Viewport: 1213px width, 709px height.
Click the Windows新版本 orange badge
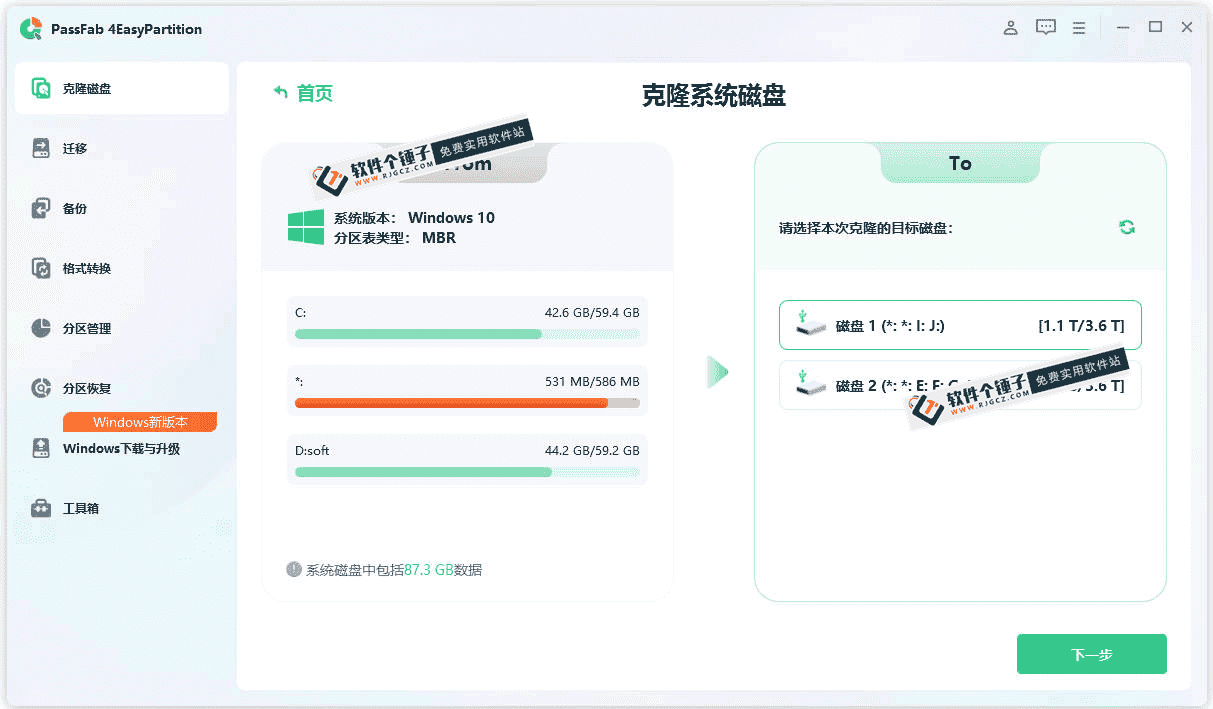(x=140, y=422)
